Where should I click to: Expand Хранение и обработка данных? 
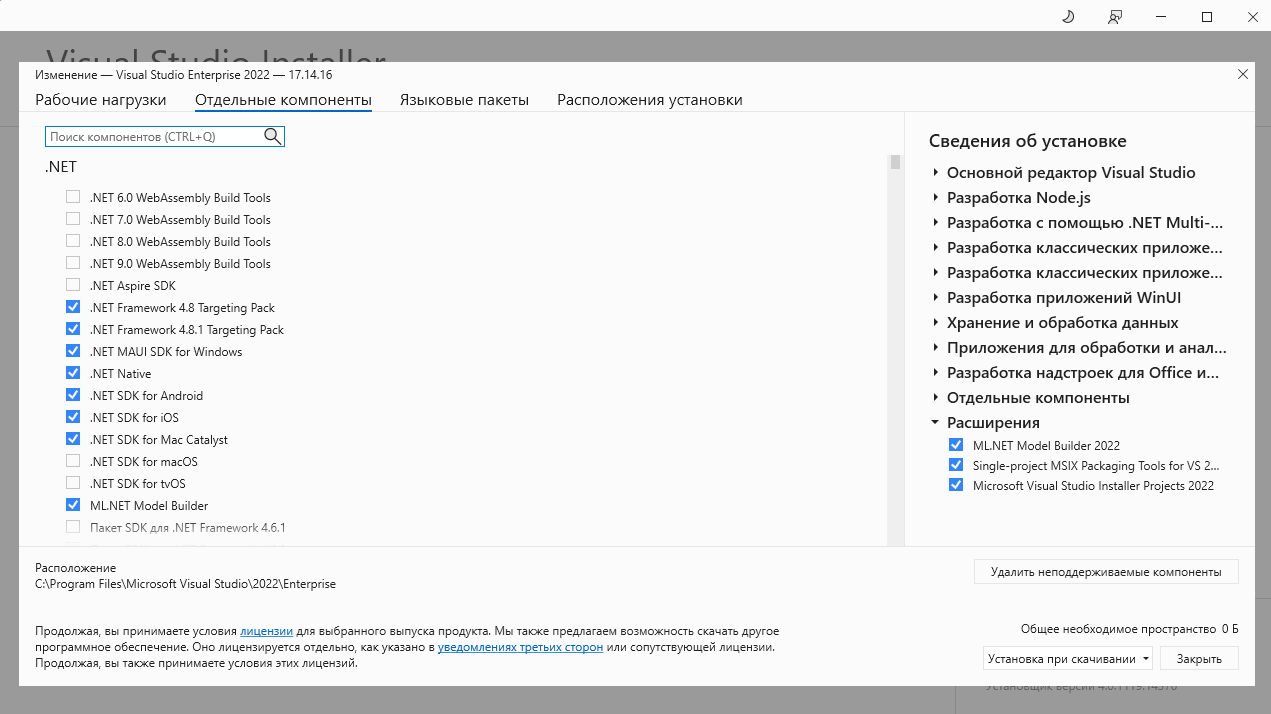point(935,323)
